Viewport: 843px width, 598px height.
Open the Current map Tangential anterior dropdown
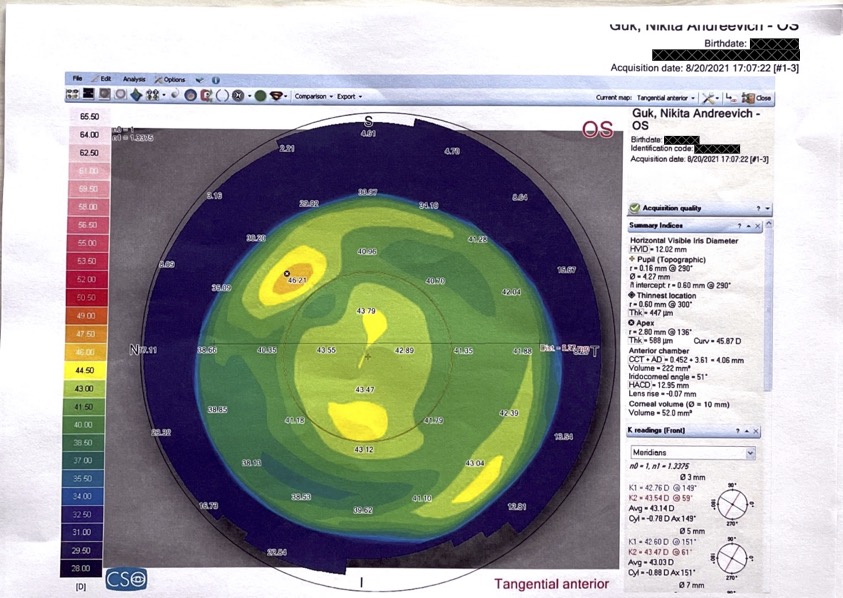667,98
